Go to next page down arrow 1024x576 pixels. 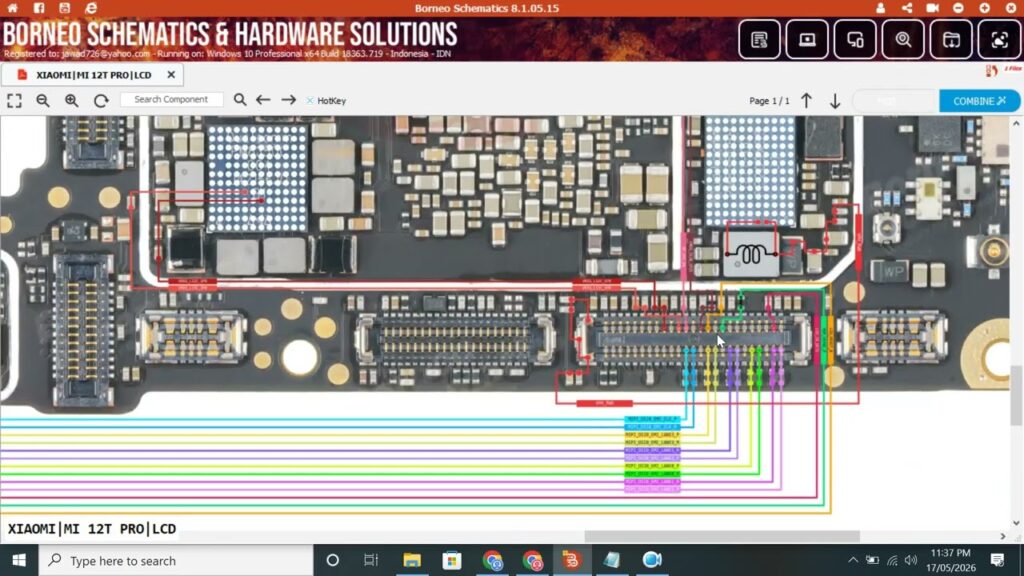click(835, 101)
